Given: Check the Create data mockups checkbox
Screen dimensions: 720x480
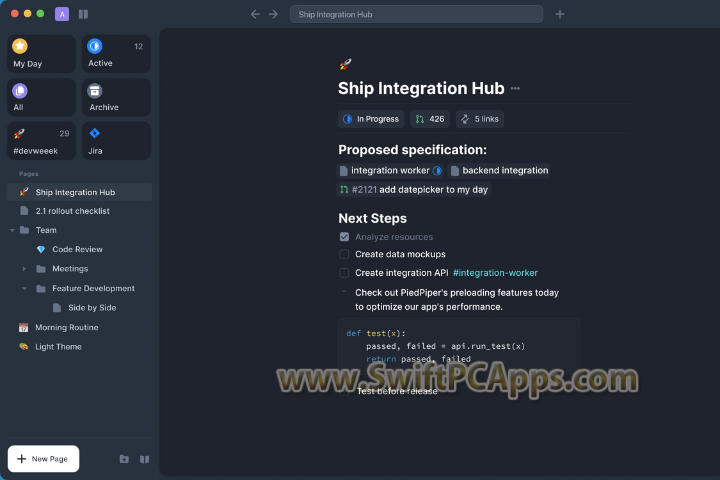Looking at the screenshot, I should [344, 254].
